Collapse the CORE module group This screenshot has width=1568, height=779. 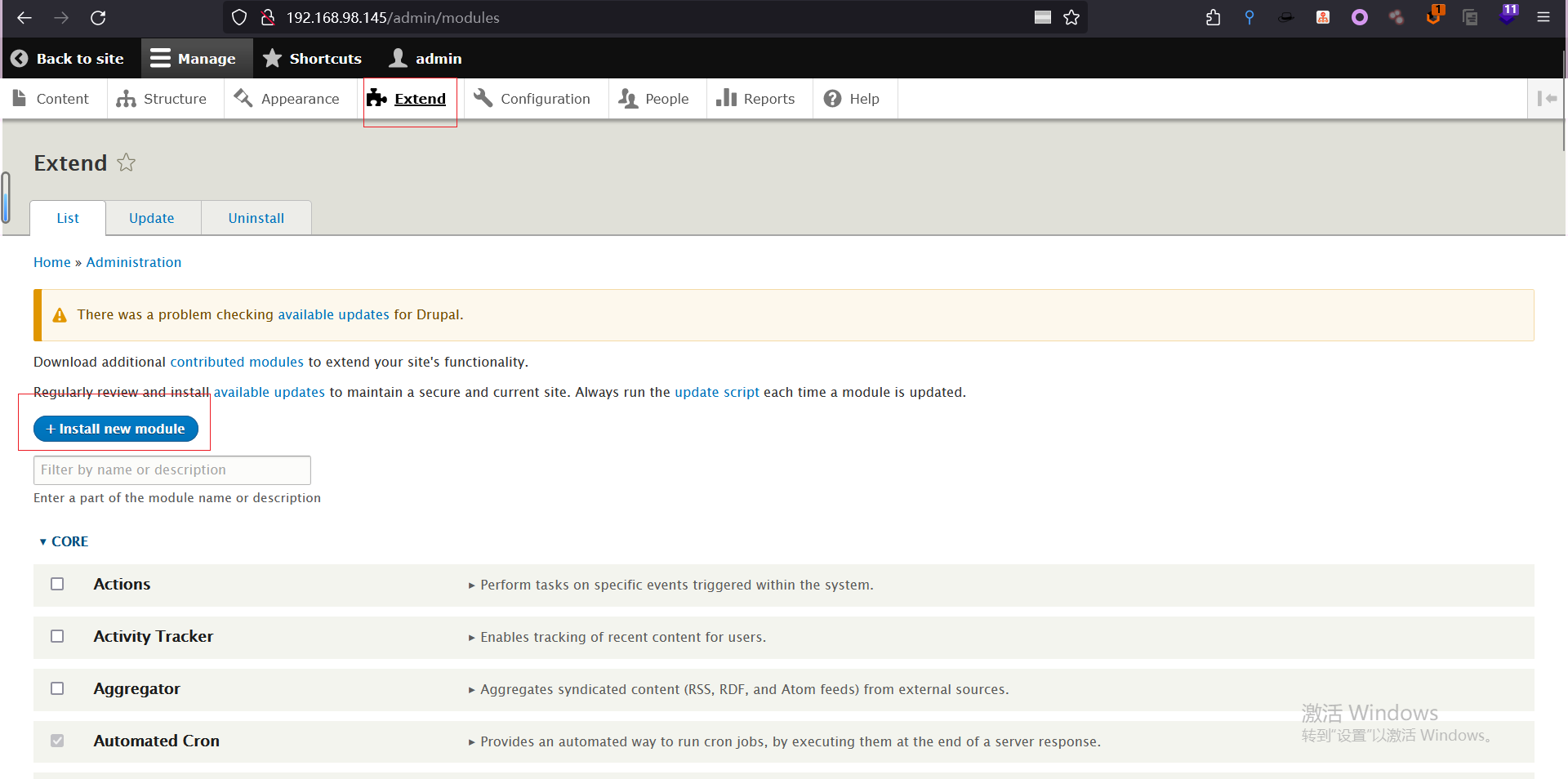64,541
